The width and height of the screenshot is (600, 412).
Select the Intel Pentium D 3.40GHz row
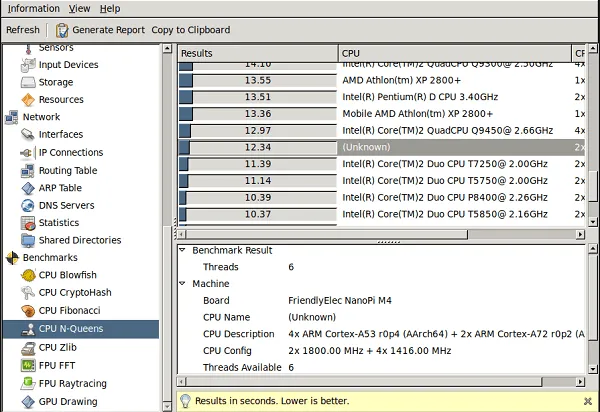tap(382, 97)
